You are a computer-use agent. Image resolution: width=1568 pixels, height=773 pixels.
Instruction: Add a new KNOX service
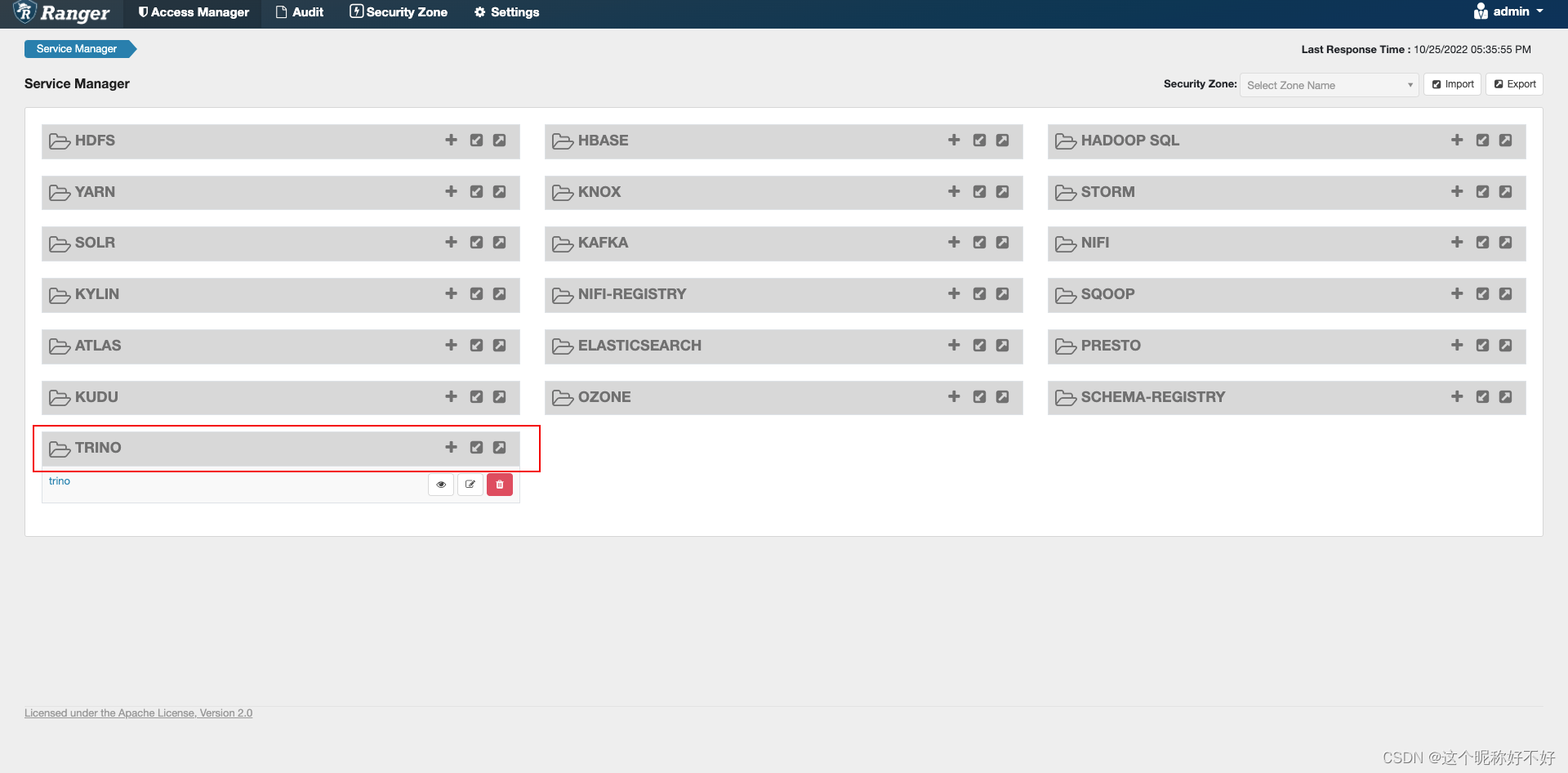(x=954, y=191)
